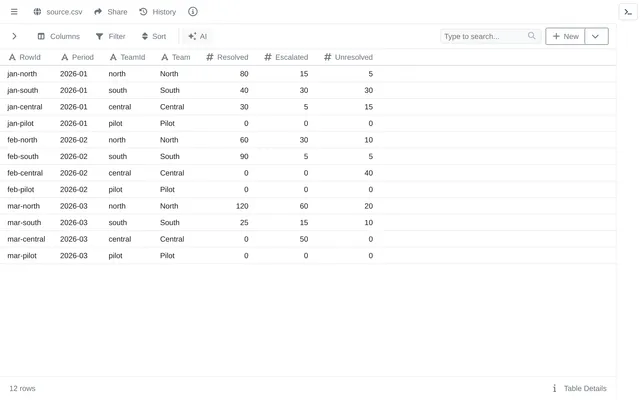The height and width of the screenshot is (400, 640).
Task: Select the TeamId column header label
Action: click(133, 57)
